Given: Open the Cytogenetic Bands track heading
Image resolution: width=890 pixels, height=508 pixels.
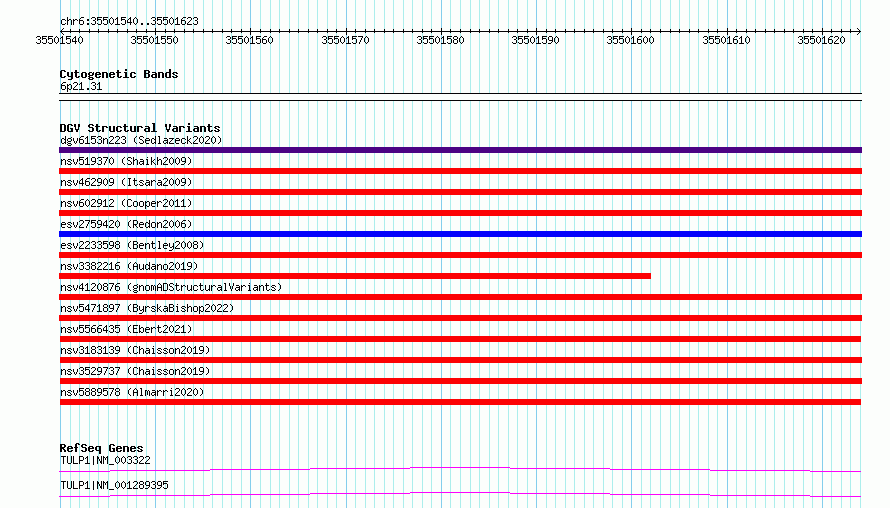Looking at the screenshot, I should 119,74.
